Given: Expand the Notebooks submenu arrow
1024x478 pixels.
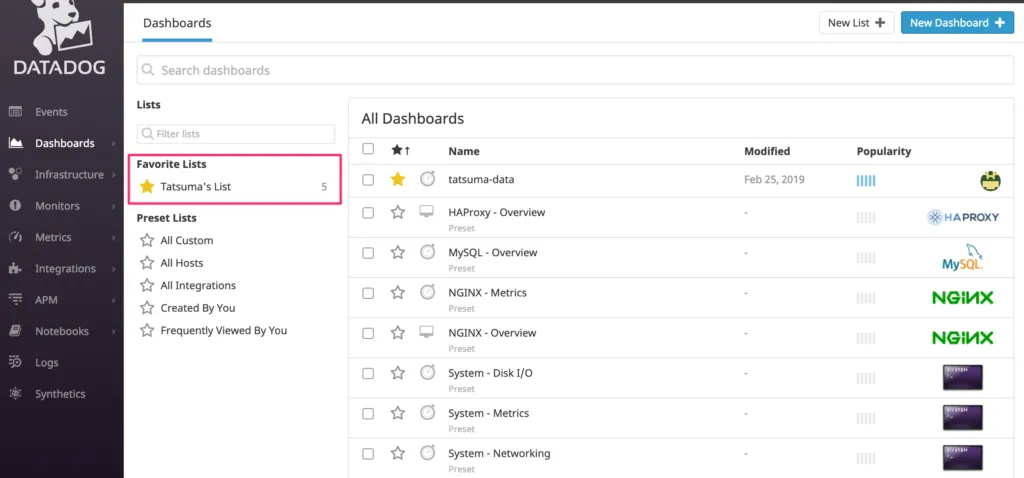Looking at the screenshot, I should pyautogui.click(x=114, y=331).
